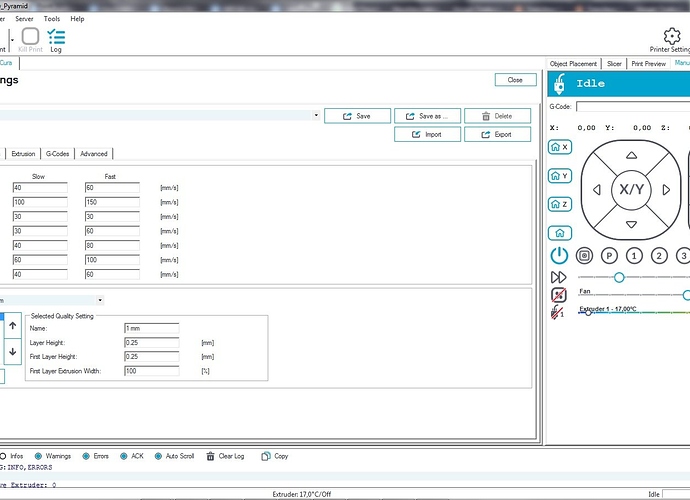Switch to the Advanced tab

pos(94,154)
